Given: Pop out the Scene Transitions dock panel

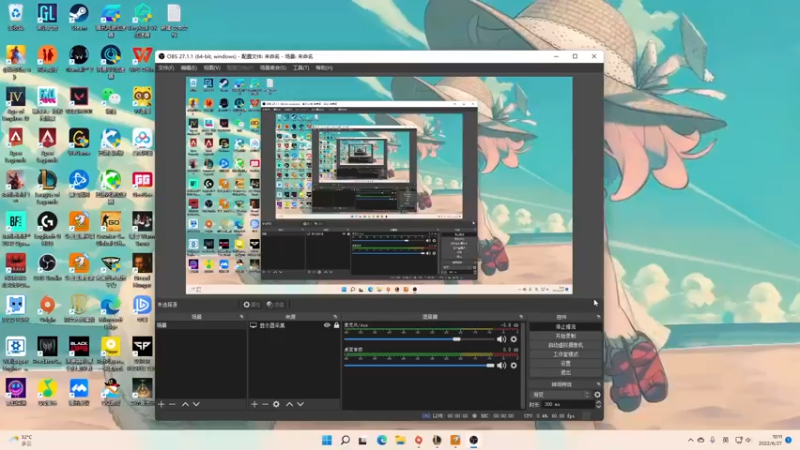Looking at the screenshot, I should (598, 384).
